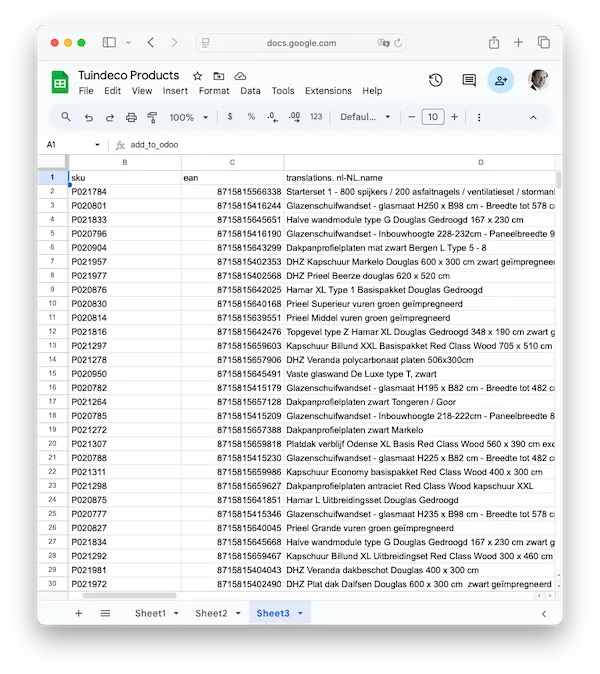Open the Data menu
Screen dimensions: 600x674
(250, 91)
